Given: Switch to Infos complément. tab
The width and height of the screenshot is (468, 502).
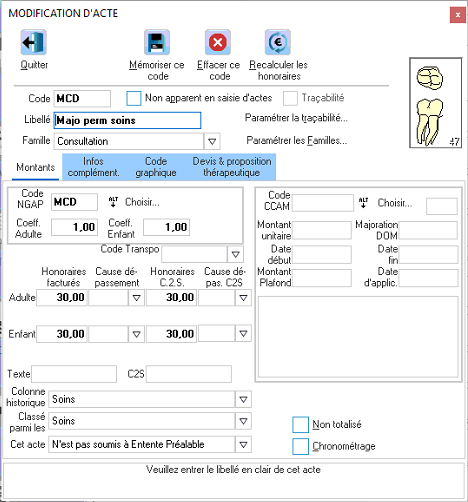Looking at the screenshot, I should 93,167.
